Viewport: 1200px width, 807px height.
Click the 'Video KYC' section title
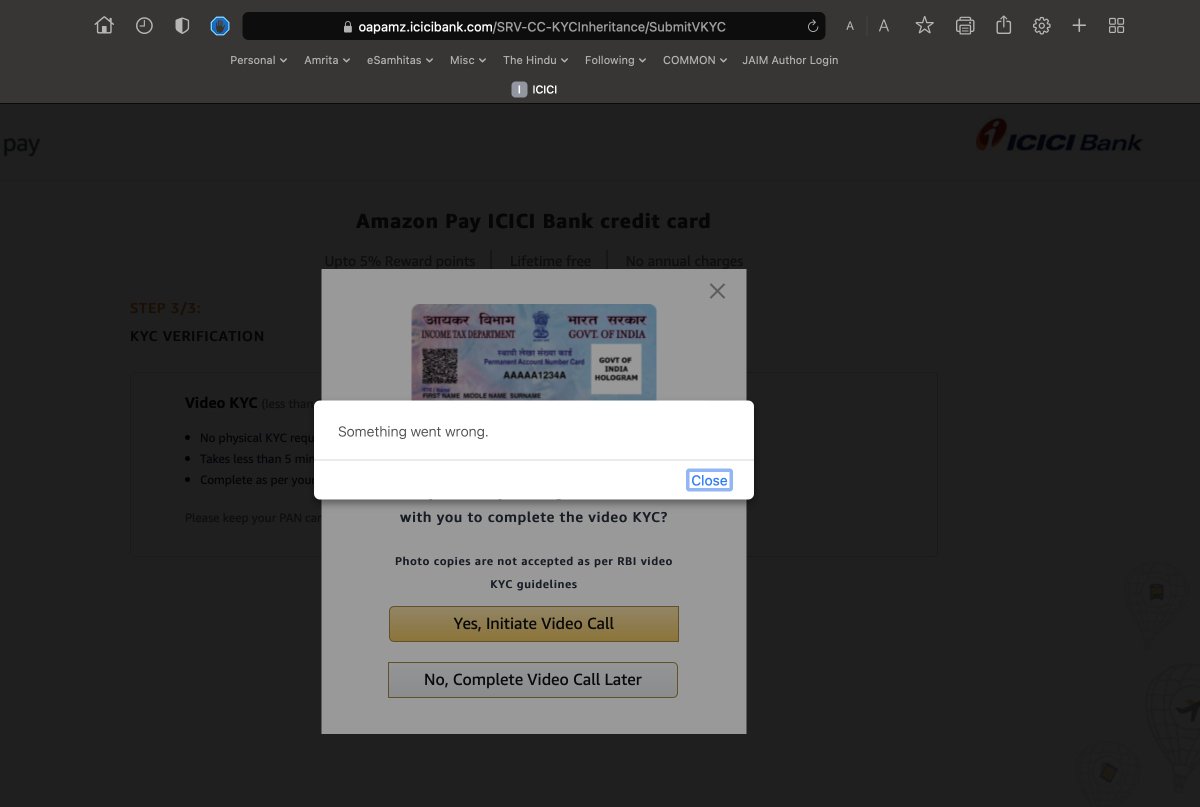coord(221,403)
